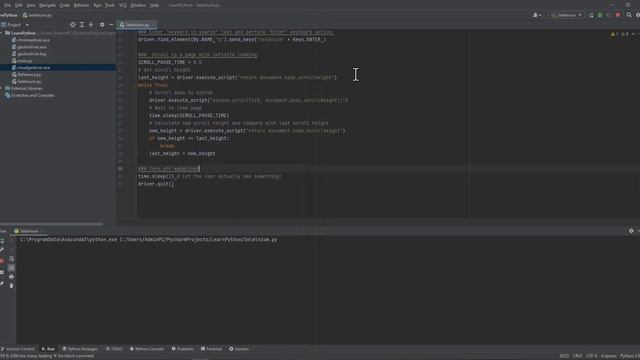Open the TODO tool window
Image resolution: width=640 pixels, height=360 pixels.
click(114, 349)
